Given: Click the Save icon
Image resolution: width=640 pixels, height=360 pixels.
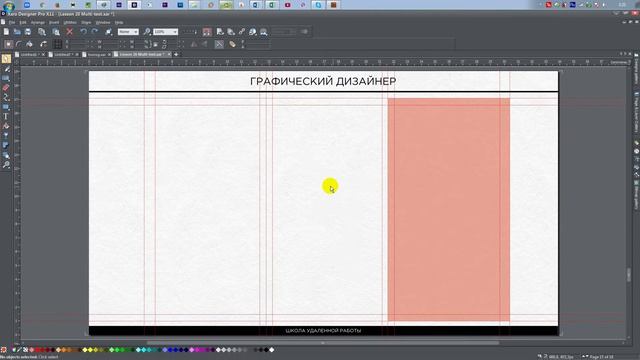Looking at the screenshot, I should [28, 32].
